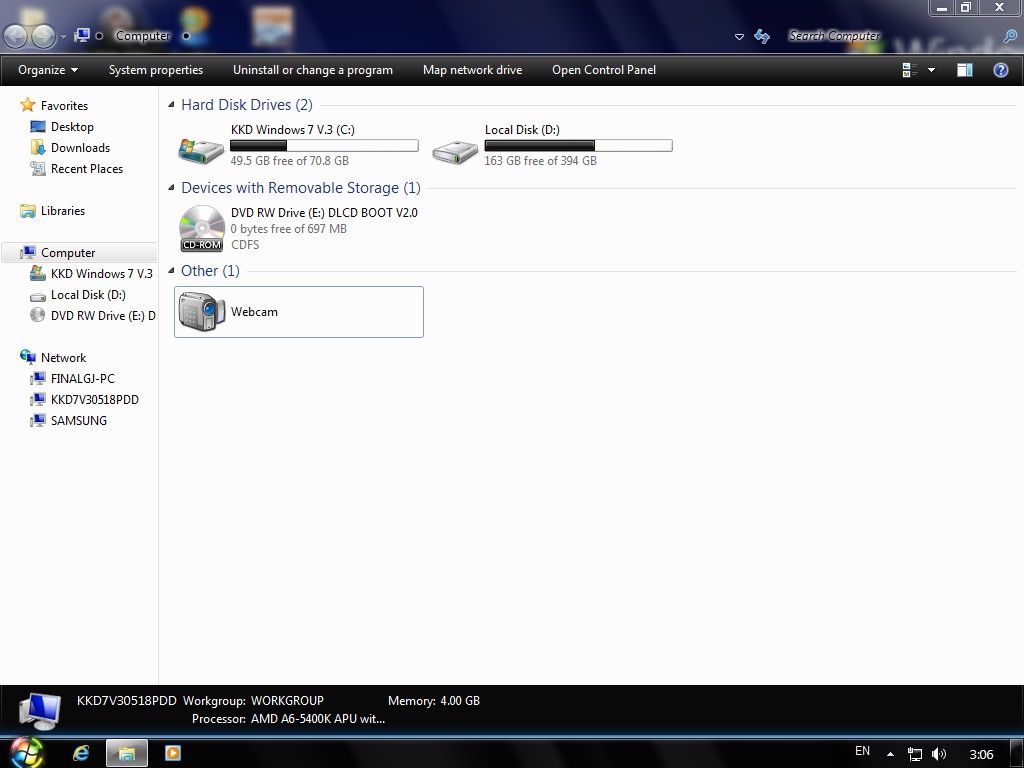
Task: Select Computer in navigation pane
Action: pos(68,253)
